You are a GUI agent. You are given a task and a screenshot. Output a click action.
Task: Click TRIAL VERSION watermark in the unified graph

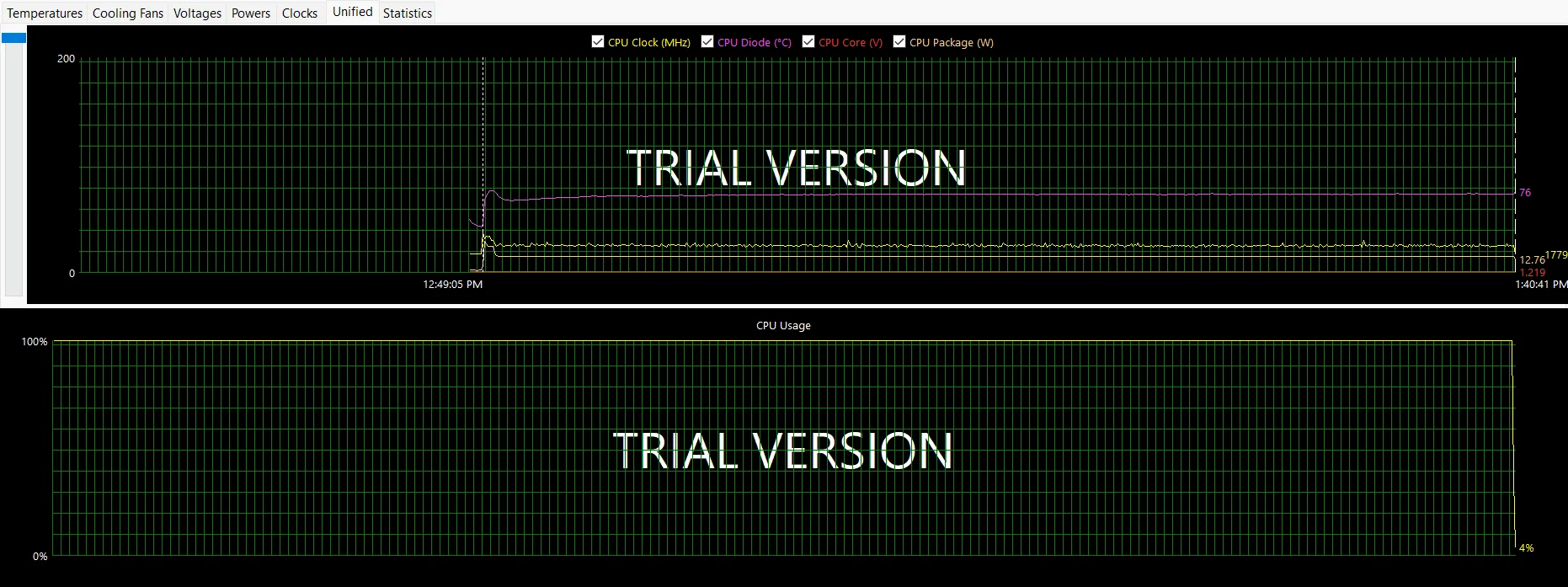click(x=796, y=168)
